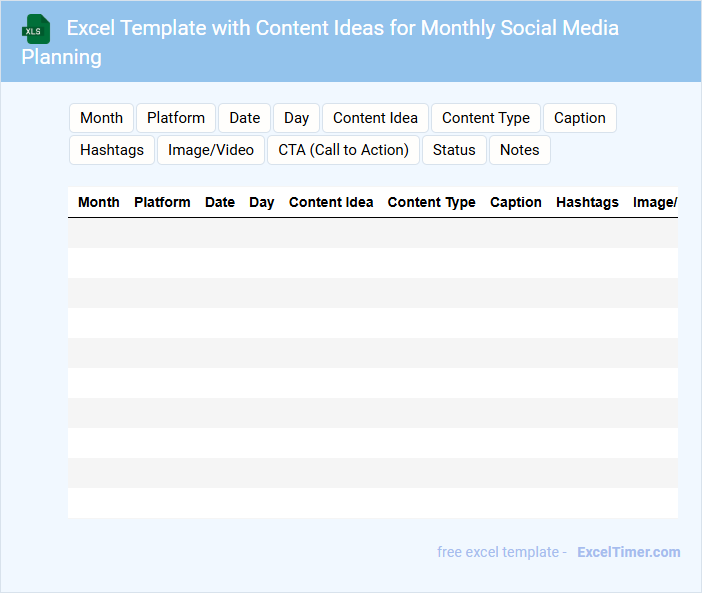Viewport: 702px width, 593px height.
Task: Click the green XLS file icon
Action: [x=36, y=29]
